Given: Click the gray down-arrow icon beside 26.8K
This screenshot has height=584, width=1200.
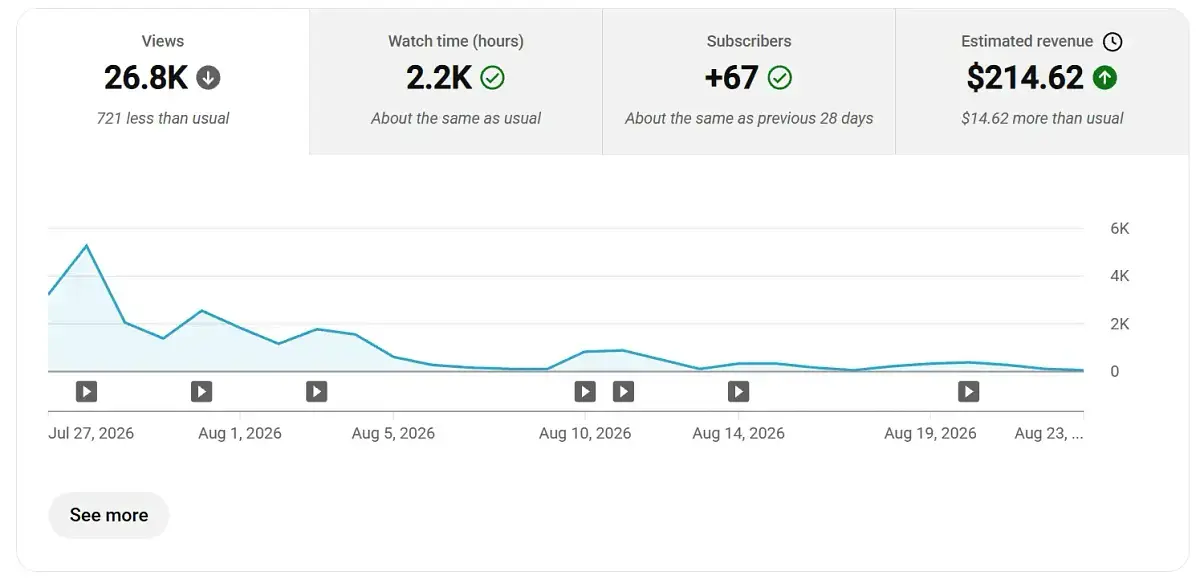Looking at the screenshot, I should coord(209,77).
